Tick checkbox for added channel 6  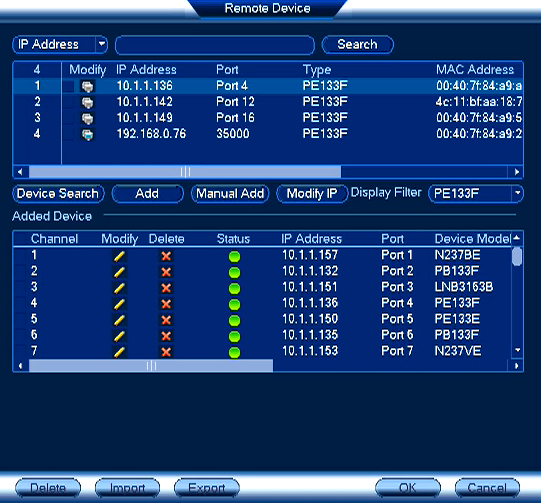(x=20, y=336)
